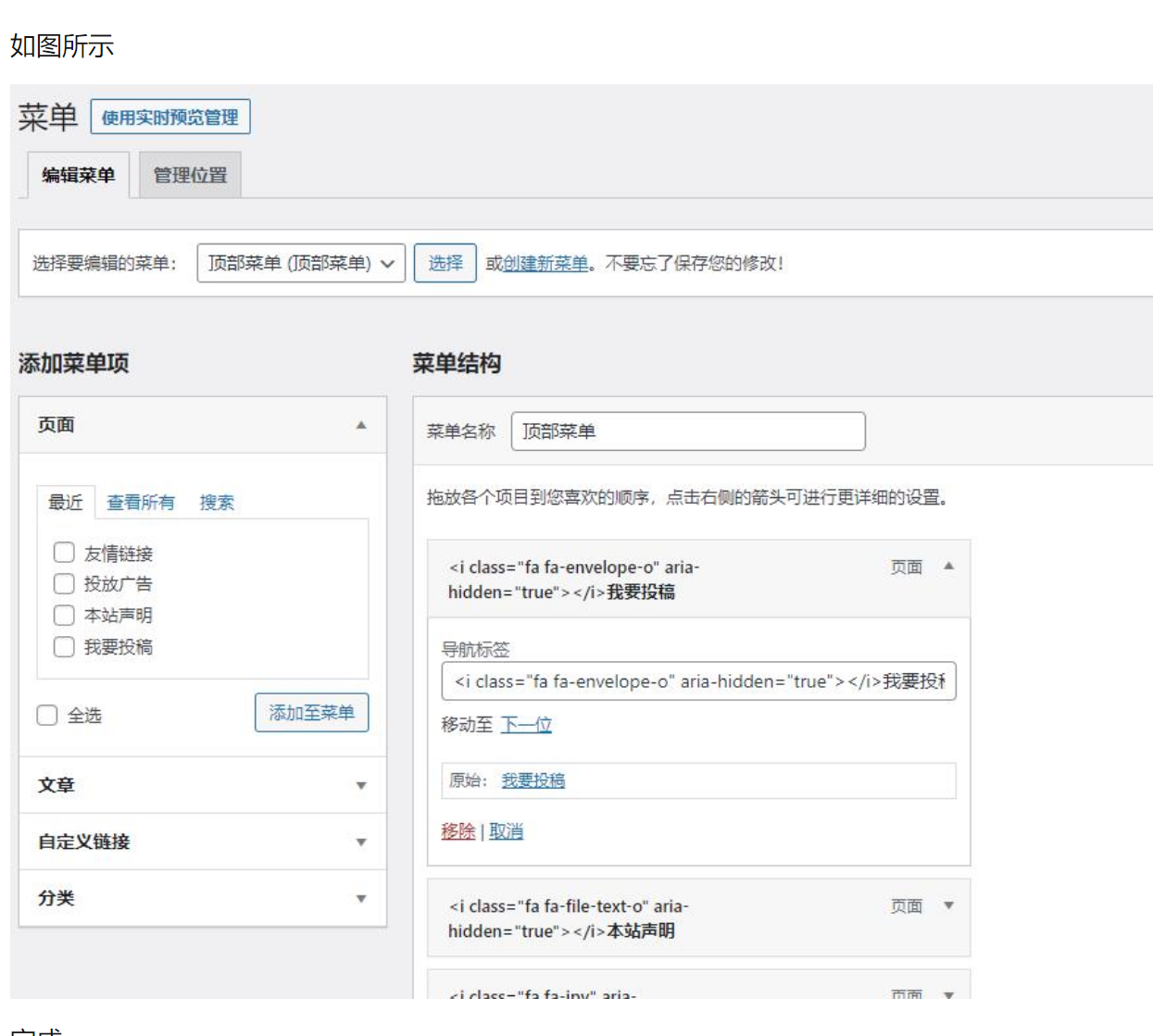Expand the 文章 section arrow
The height and width of the screenshot is (1036, 1153).
pyautogui.click(x=361, y=786)
